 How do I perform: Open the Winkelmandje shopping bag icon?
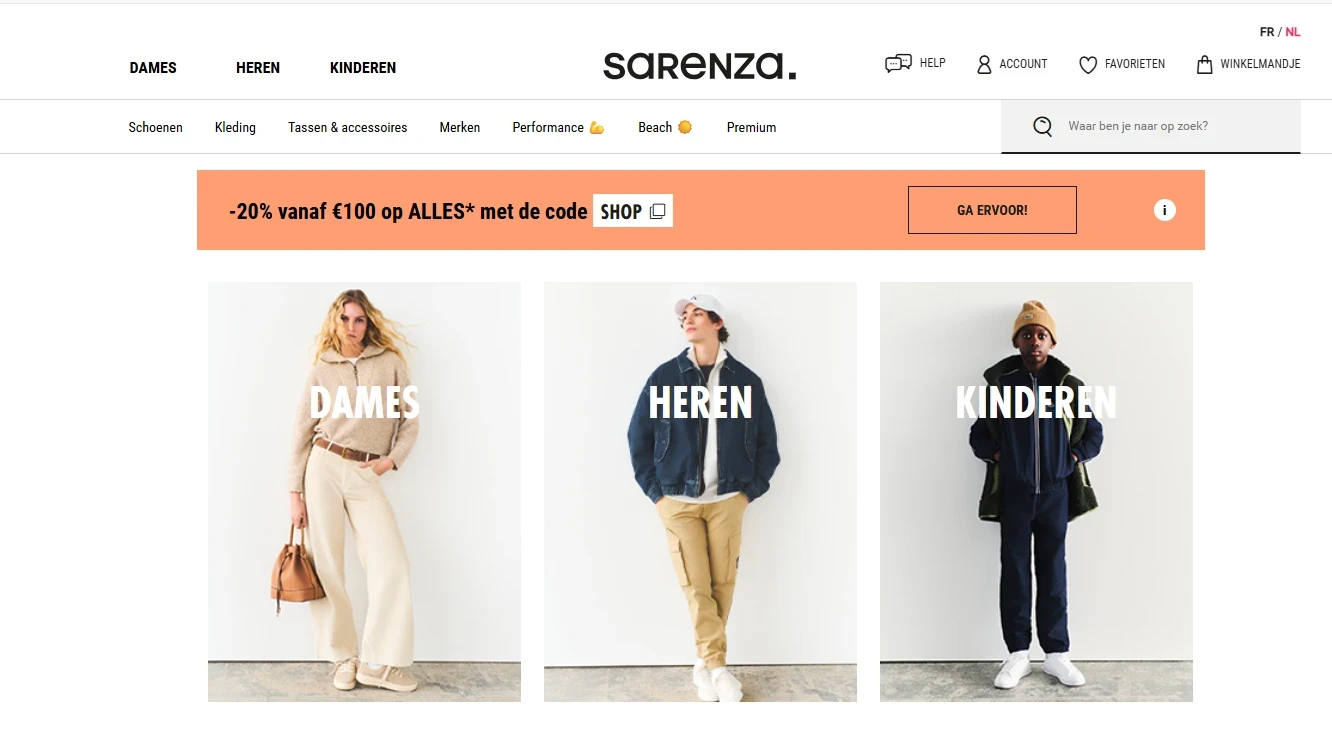[x=1205, y=64]
